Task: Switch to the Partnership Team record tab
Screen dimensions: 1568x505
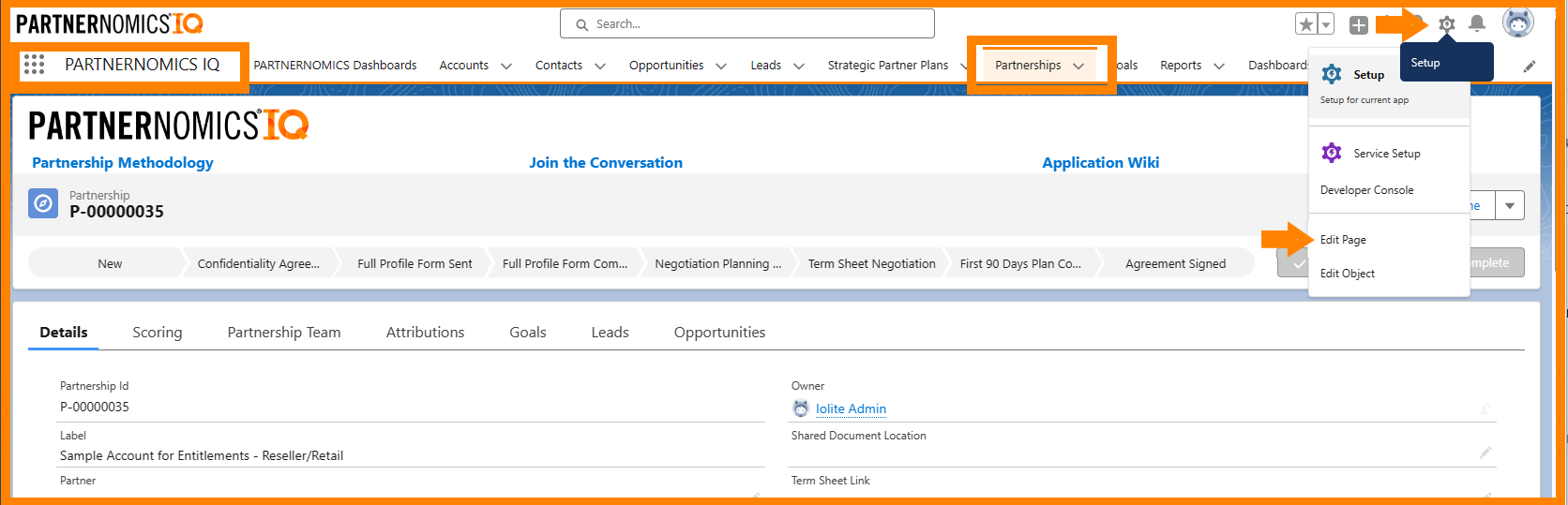Action: click(284, 333)
